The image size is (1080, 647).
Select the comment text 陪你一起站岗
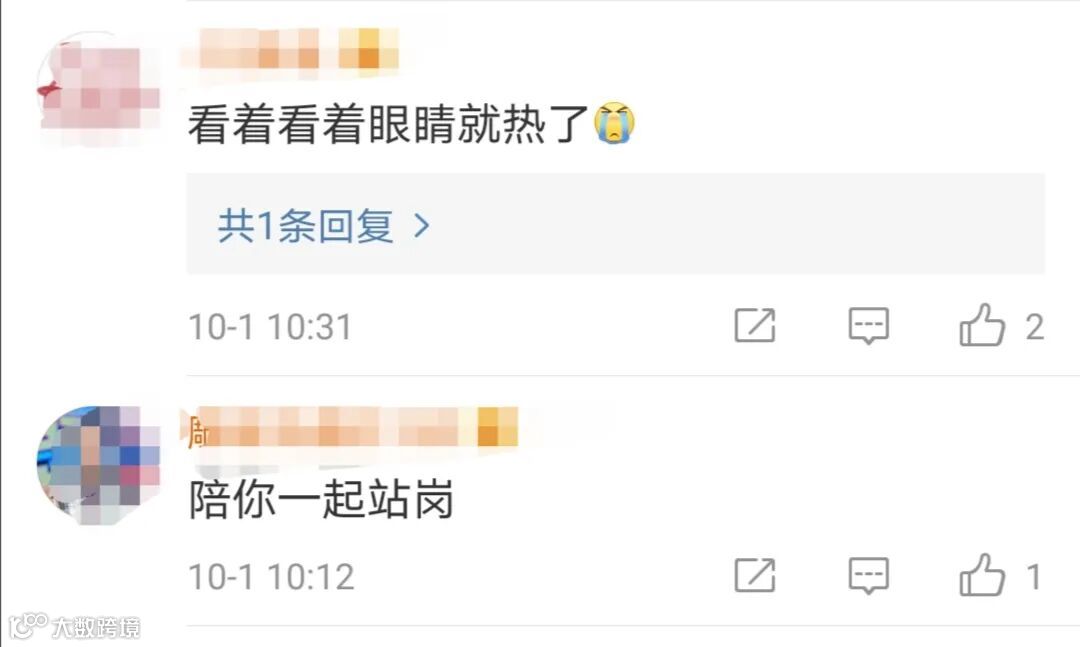coord(322,500)
